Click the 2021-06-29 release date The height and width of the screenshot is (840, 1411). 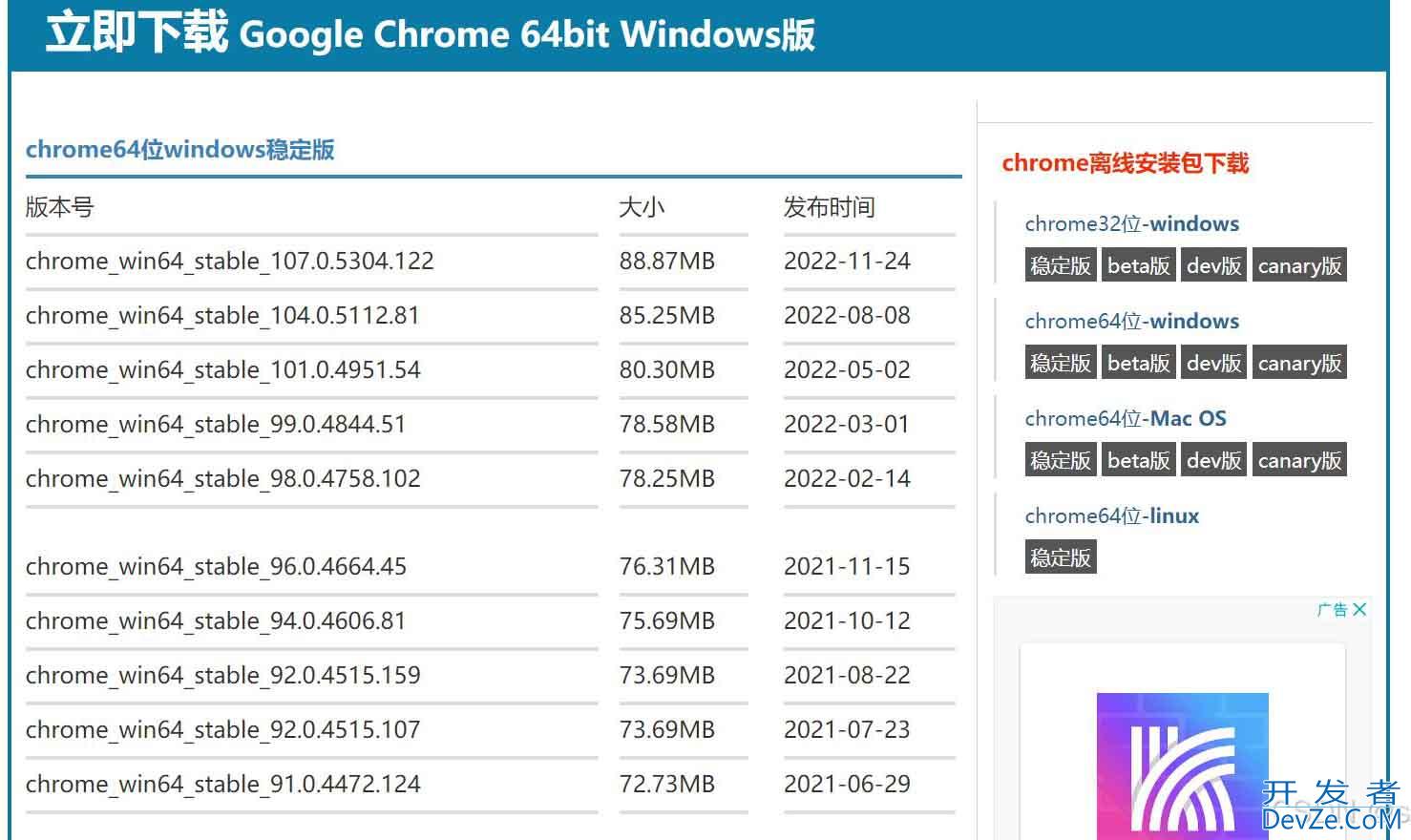tap(847, 784)
